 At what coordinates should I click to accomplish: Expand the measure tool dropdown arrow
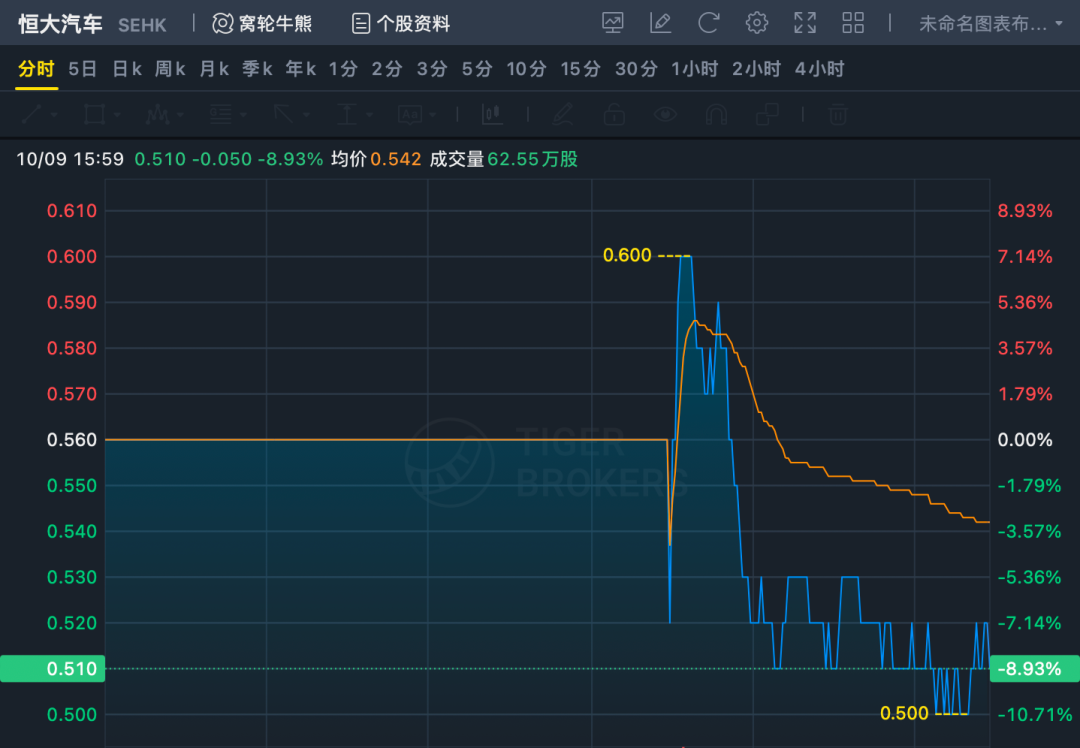(x=369, y=115)
